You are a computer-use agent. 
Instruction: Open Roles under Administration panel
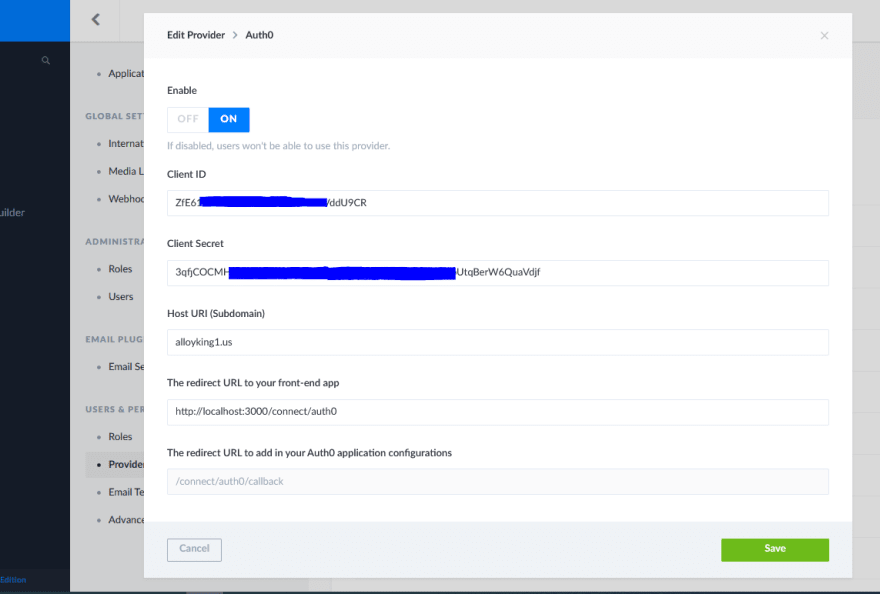[x=120, y=269]
